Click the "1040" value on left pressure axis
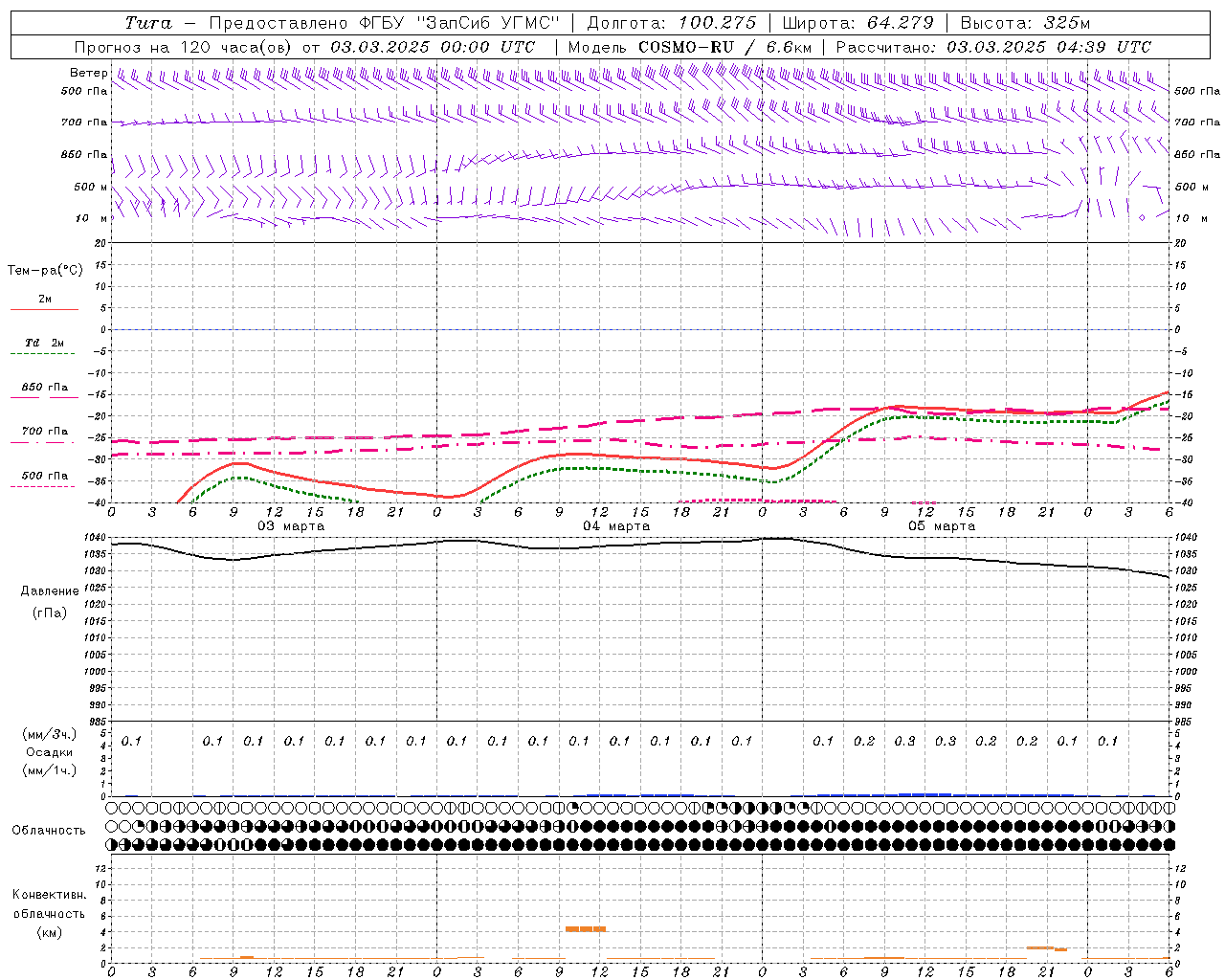Image resolution: width=1225 pixels, height=980 pixels. point(96,538)
